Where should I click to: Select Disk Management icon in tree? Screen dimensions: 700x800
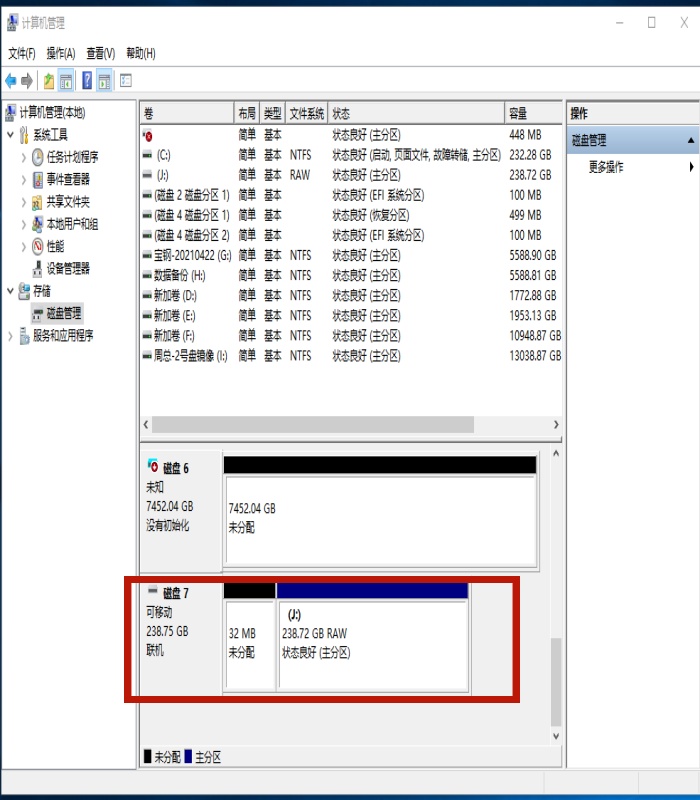point(37,314)
